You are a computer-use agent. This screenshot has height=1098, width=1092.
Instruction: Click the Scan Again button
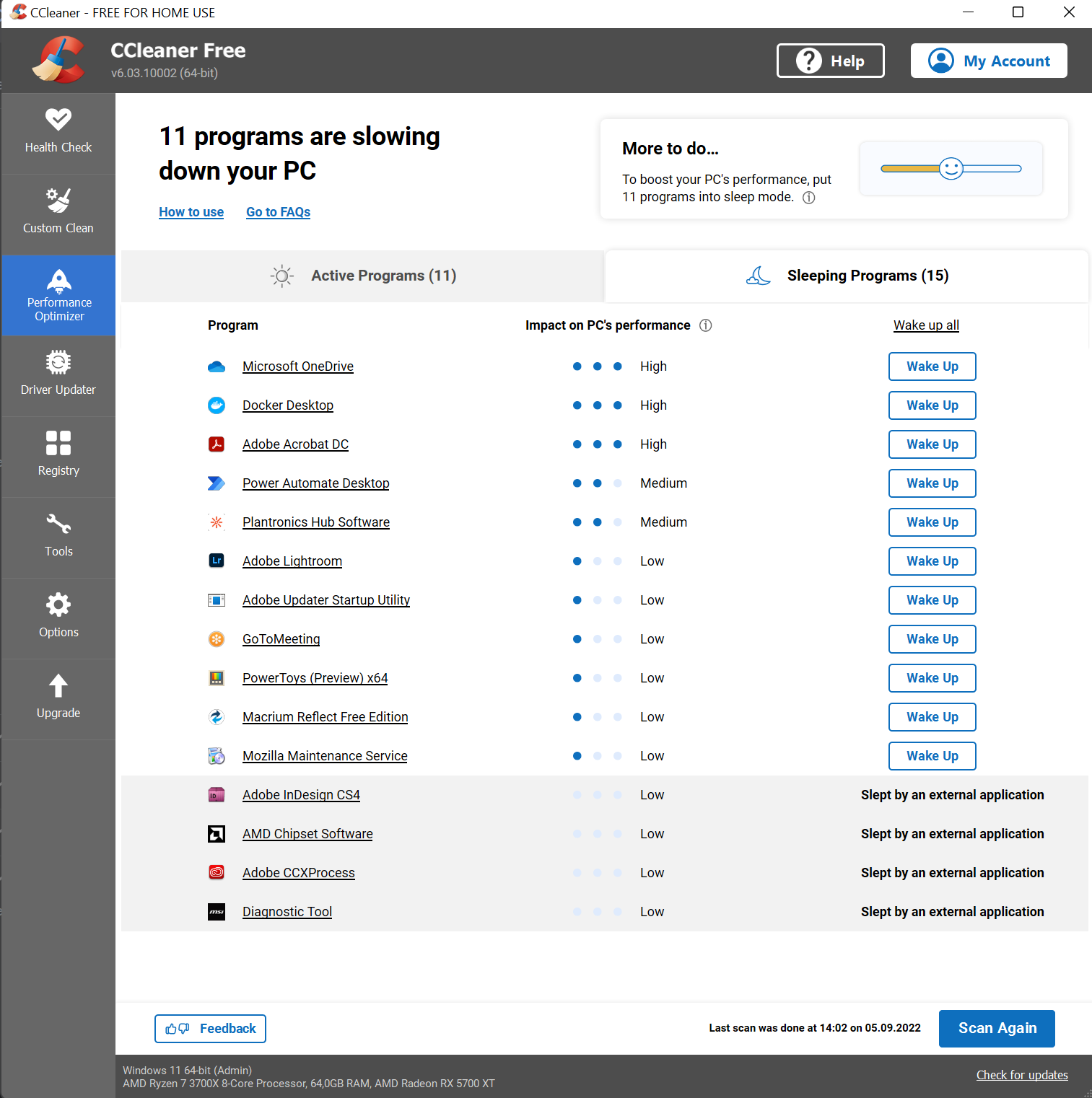pos(997,1029)
